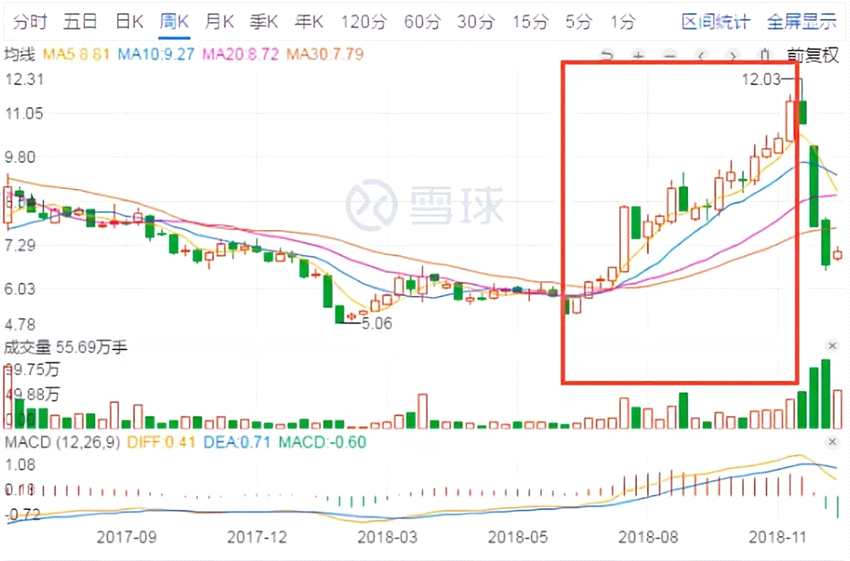Select the 月K timeframe tab
Viewport: 850px width, 561px height.
pyautogui.click(x=219, y=22)
